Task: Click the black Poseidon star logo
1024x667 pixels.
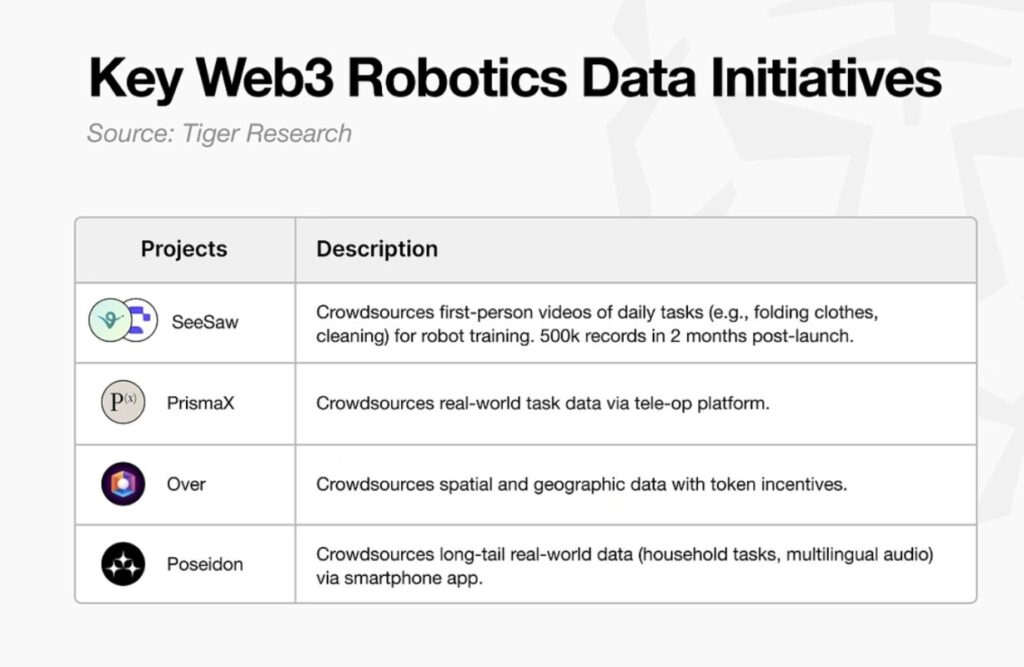Action: (123, 564)
